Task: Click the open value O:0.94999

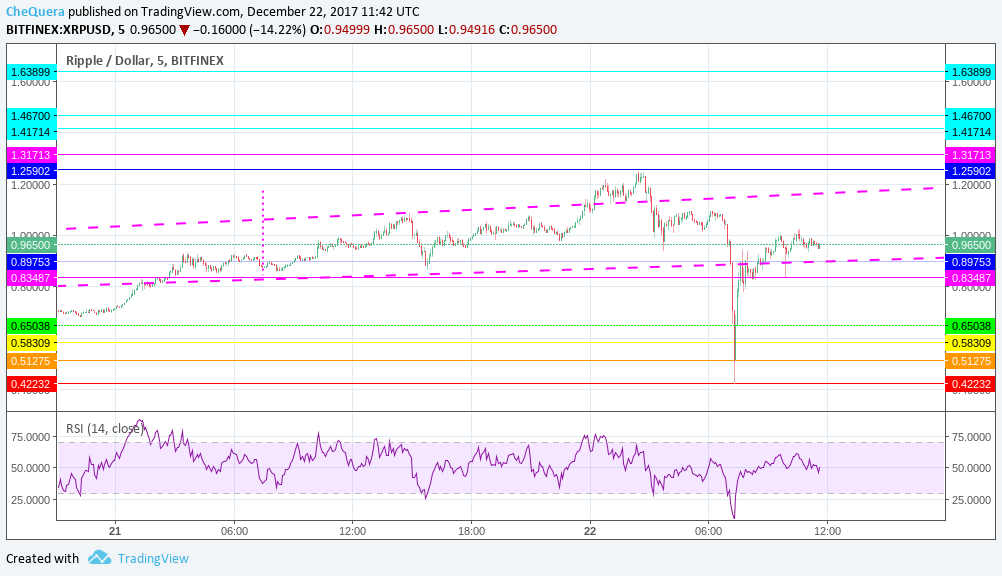Action: 339,29
